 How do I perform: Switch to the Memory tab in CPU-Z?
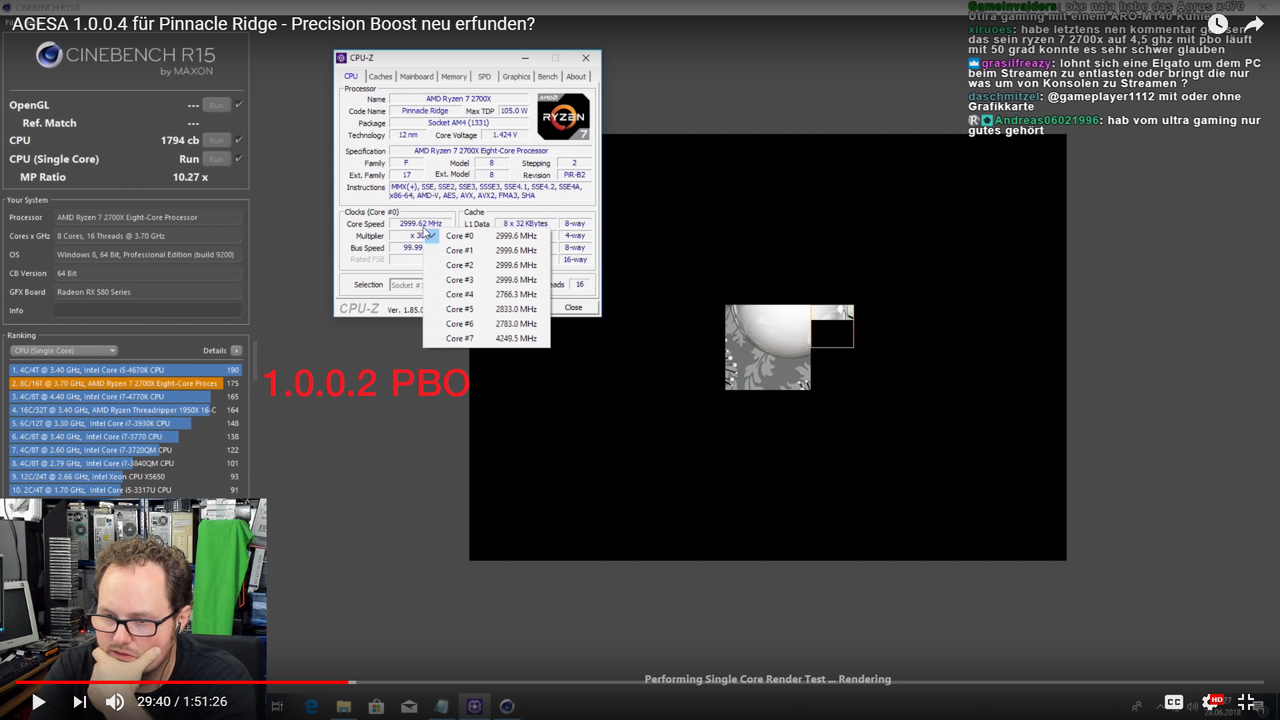454,76
